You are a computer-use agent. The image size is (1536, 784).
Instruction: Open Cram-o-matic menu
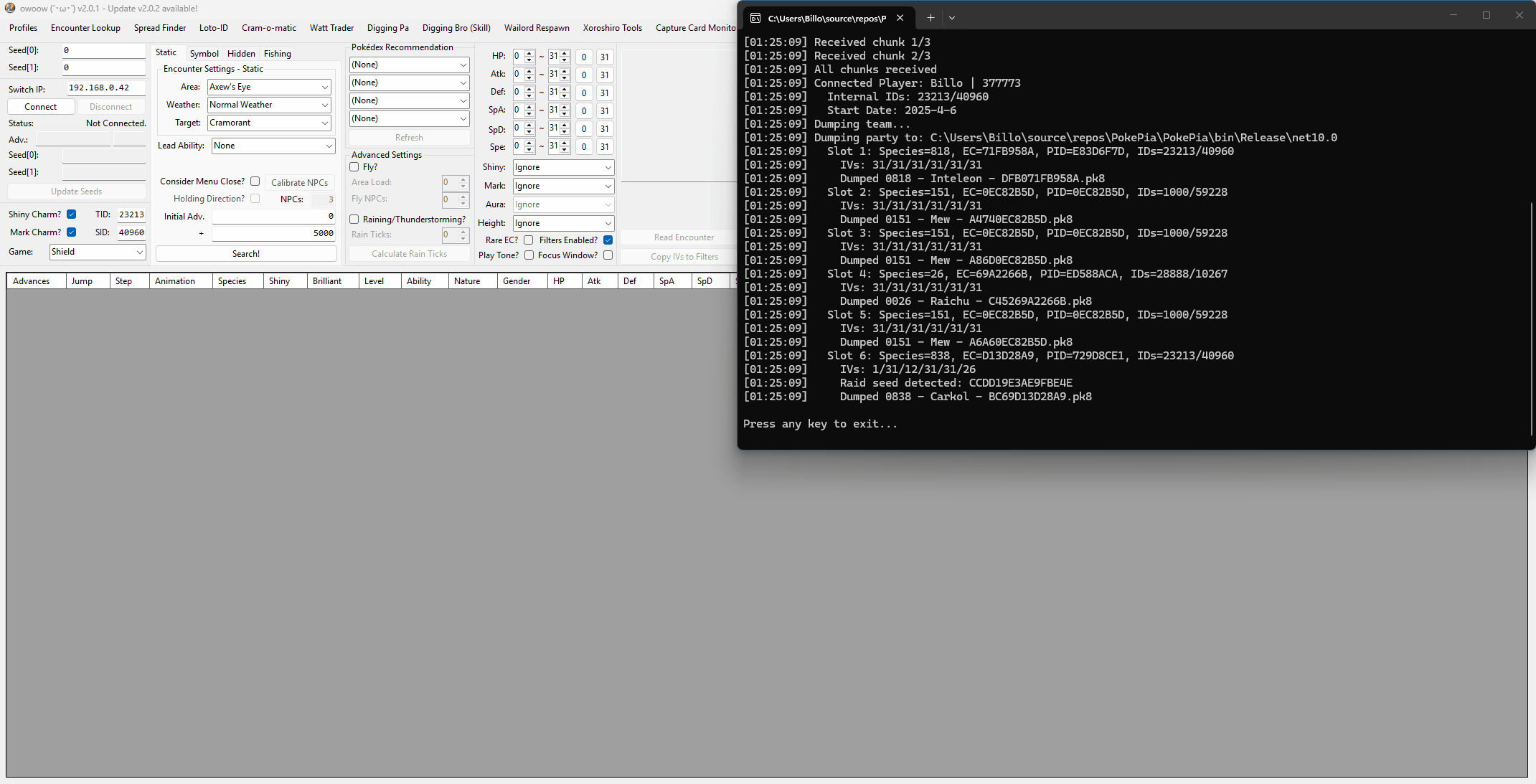(269, 28)
